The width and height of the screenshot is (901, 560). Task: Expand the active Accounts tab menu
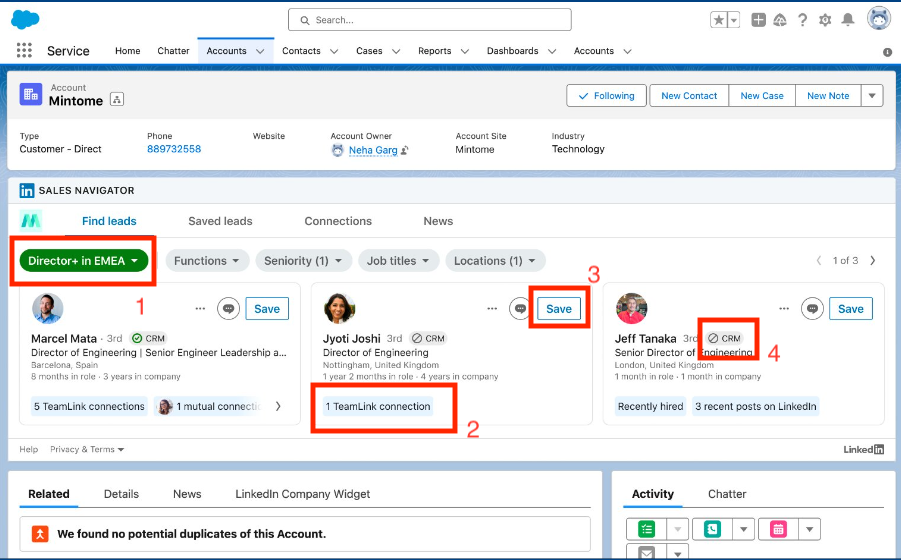(x=260, y=51)
